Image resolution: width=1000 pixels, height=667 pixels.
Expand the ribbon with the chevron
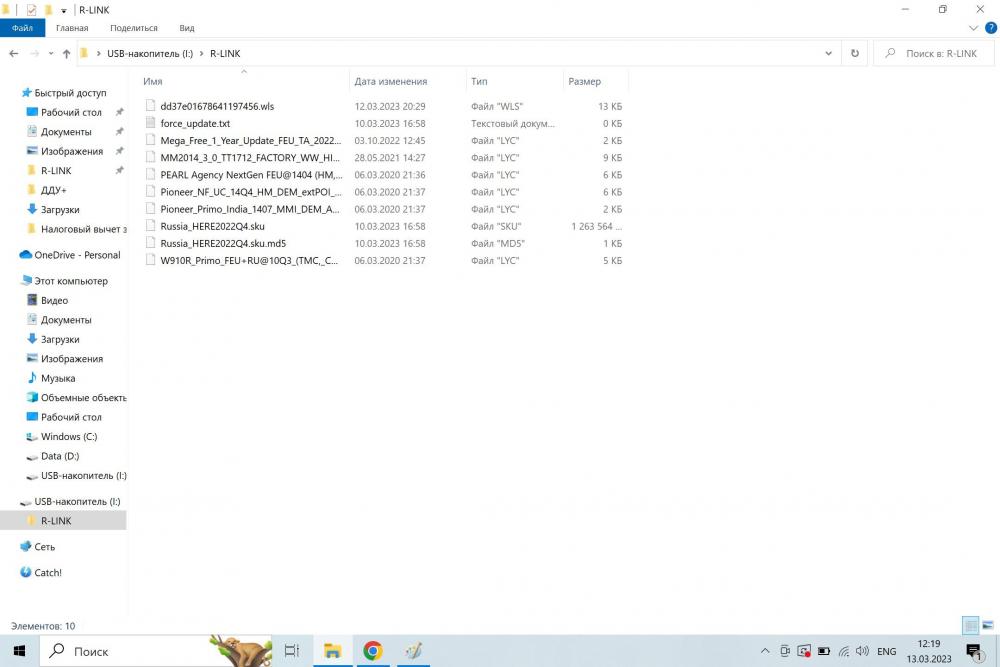point(973,28)
